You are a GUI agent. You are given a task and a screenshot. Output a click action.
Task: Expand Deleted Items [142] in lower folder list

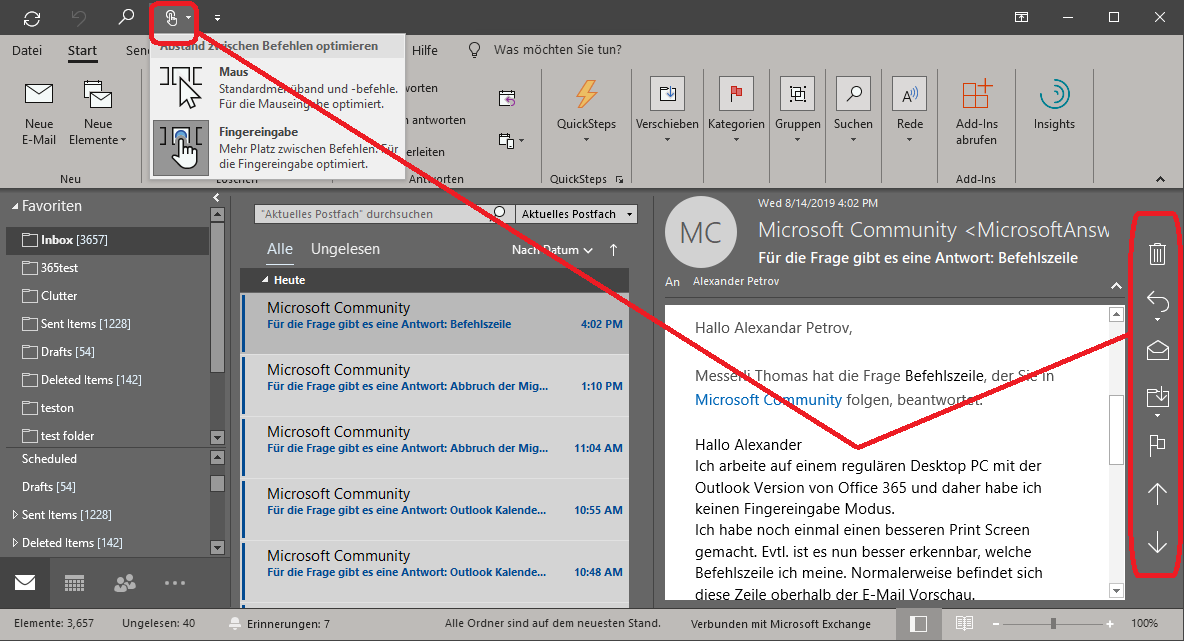15,543
